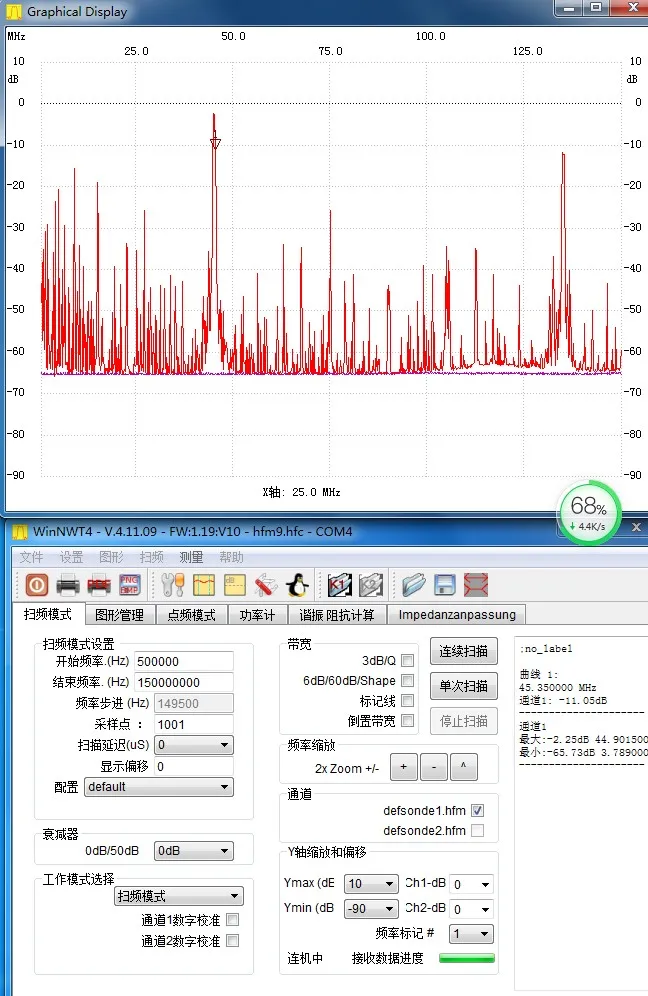The width and height of the screenshot is (648, 996).
Task: Click the blue floppy disk save icon
Action: 445,585
